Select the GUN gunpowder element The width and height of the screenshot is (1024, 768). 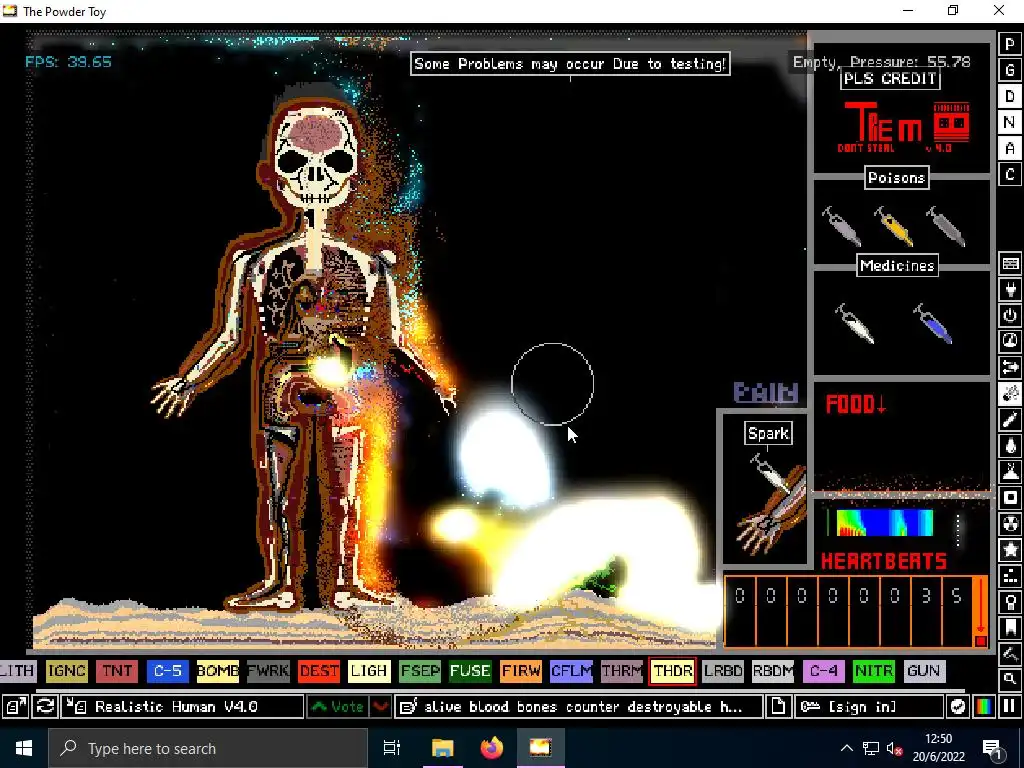923,671
